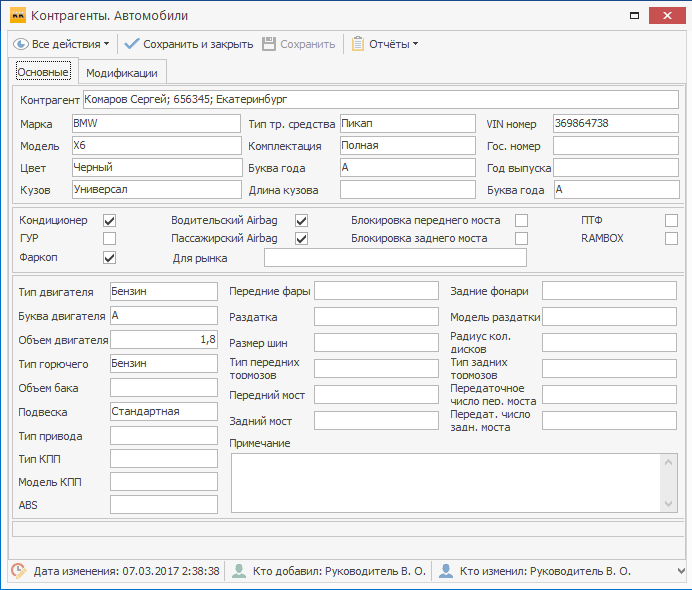Toggle the Фаркоп checkbox
Viewport: 692px width, 590px height.
click(x=109, y=258)
